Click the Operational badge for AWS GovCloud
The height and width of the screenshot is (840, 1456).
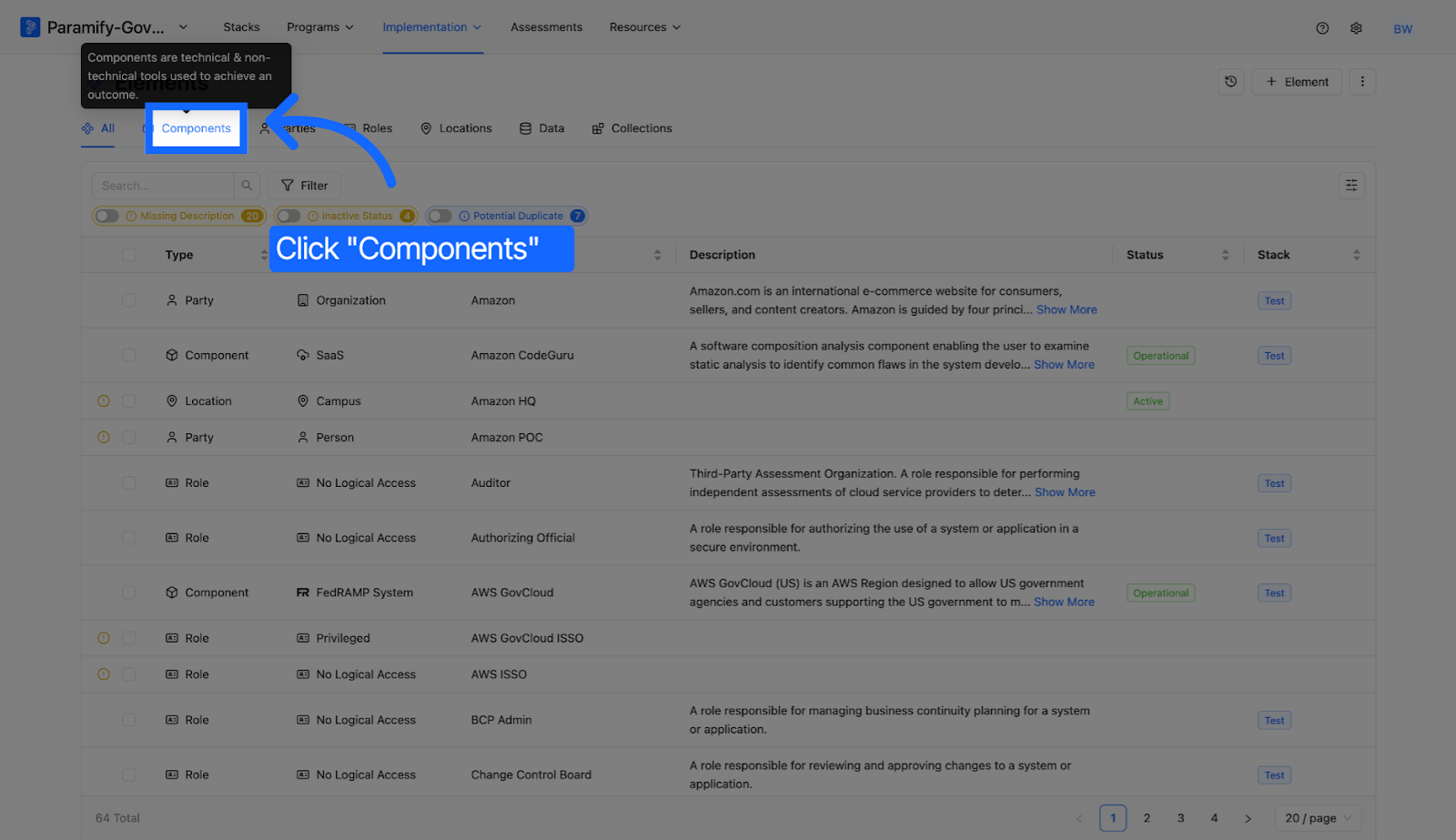click(1160, 592)
